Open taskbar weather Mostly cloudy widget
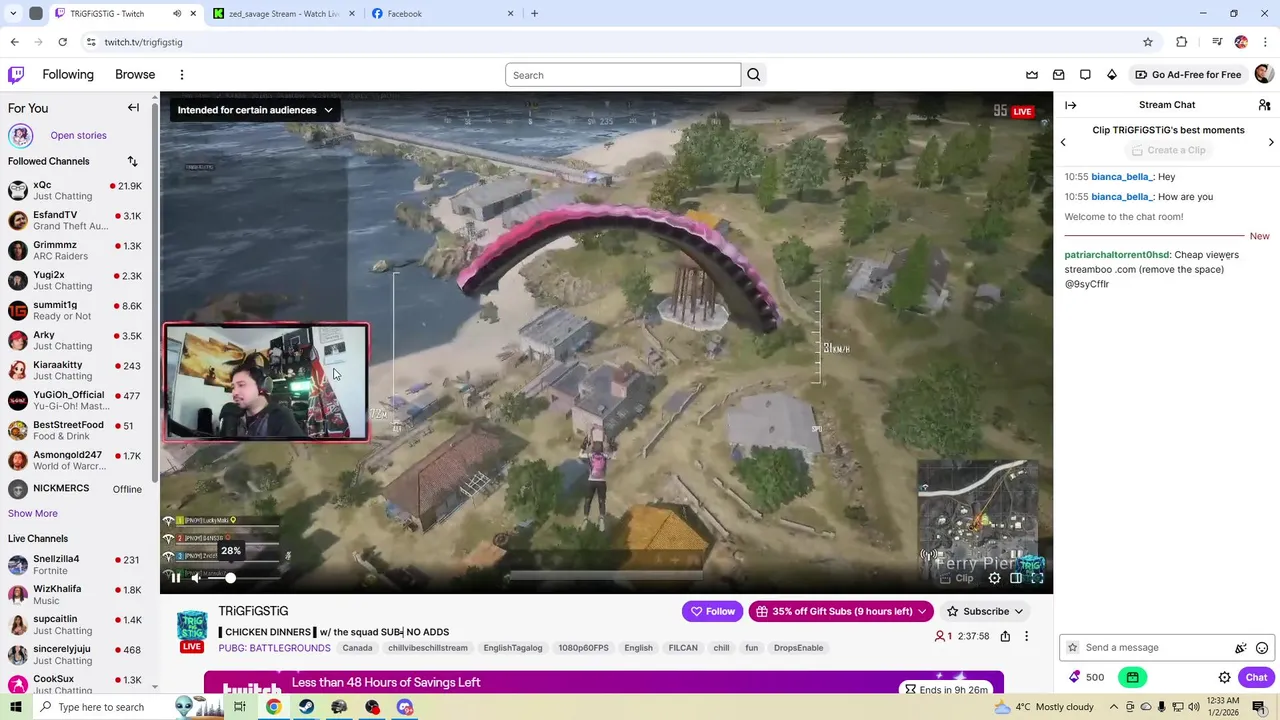 pyautogui.click(x=1044, y=707)
